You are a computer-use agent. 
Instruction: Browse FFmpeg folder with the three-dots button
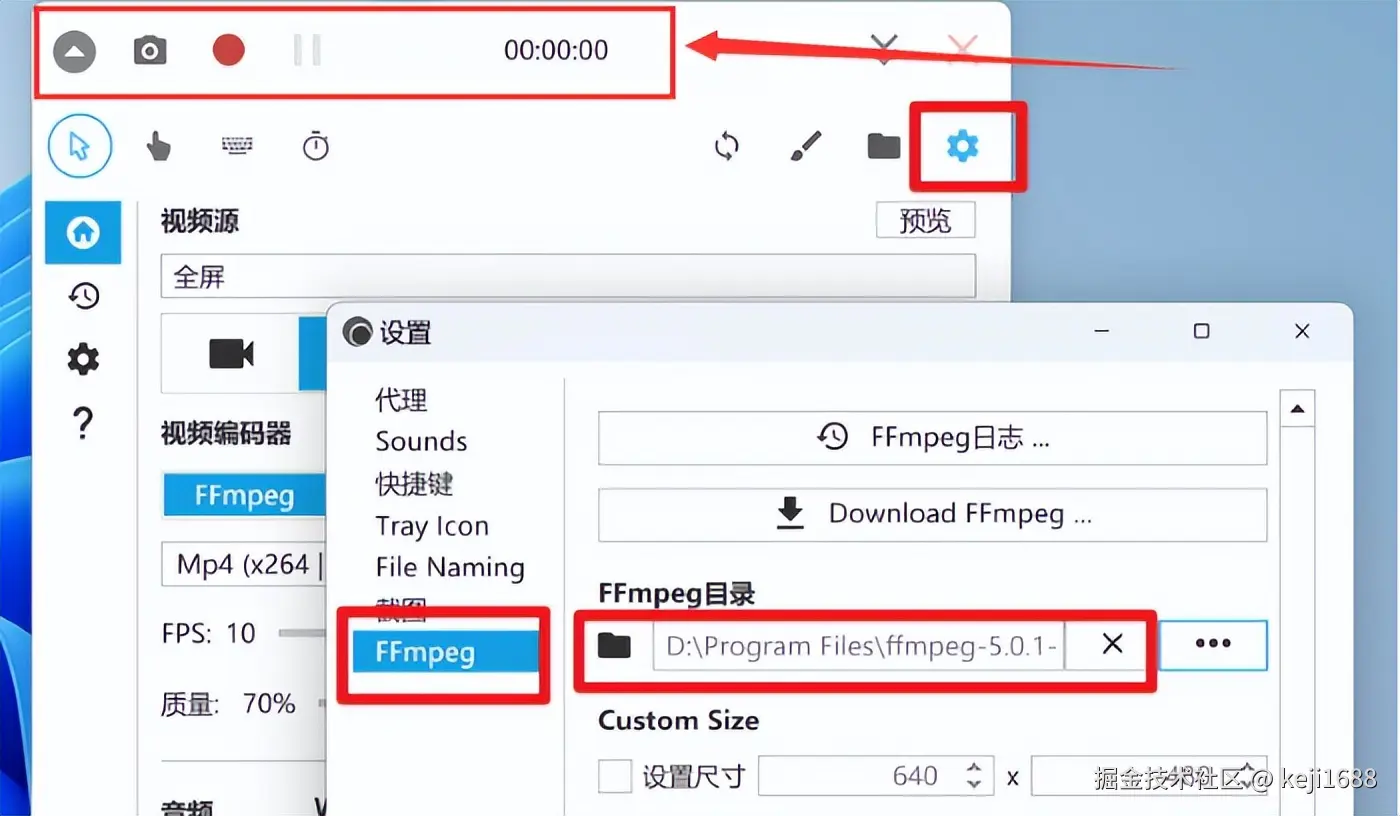point(1213,645)
